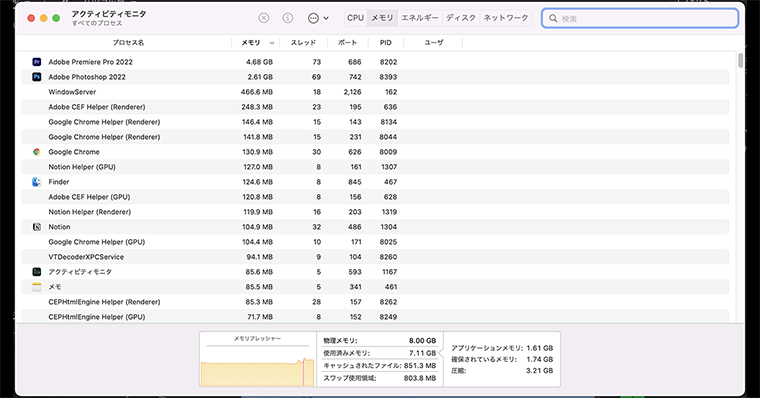
Task: Switch to the ディスク tab
Action: tap(461, 18)
